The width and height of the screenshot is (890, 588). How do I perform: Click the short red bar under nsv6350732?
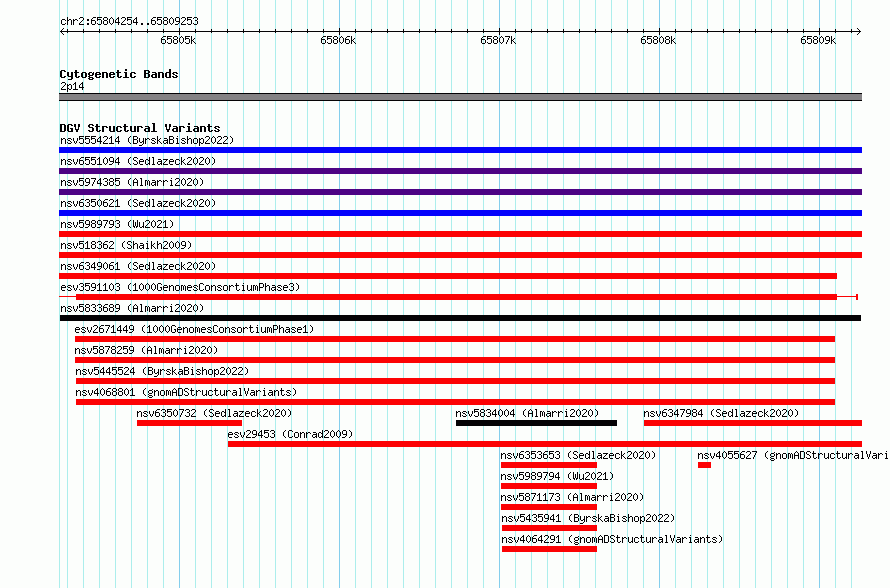[x=190, y=423]
